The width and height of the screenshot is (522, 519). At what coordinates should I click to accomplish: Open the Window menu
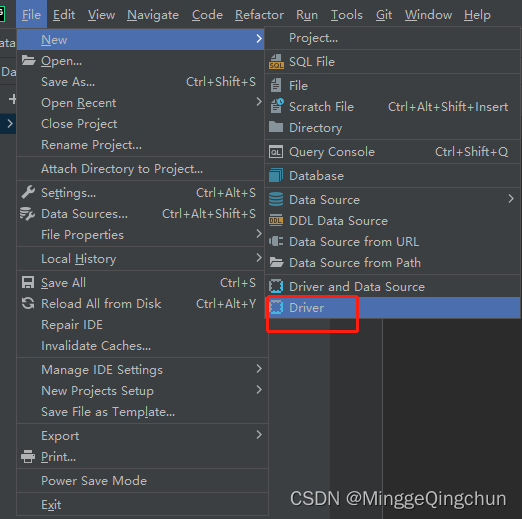428,15
